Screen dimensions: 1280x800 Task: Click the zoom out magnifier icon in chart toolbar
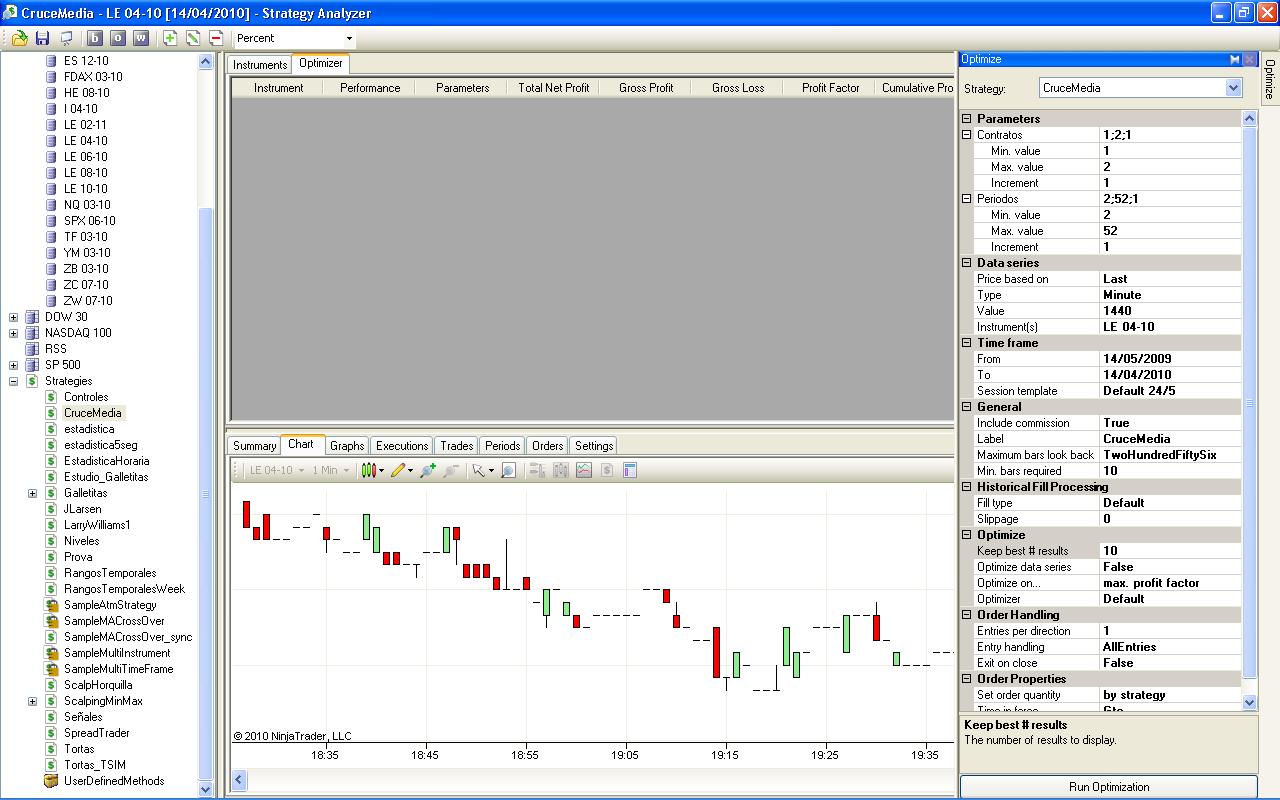451,470
